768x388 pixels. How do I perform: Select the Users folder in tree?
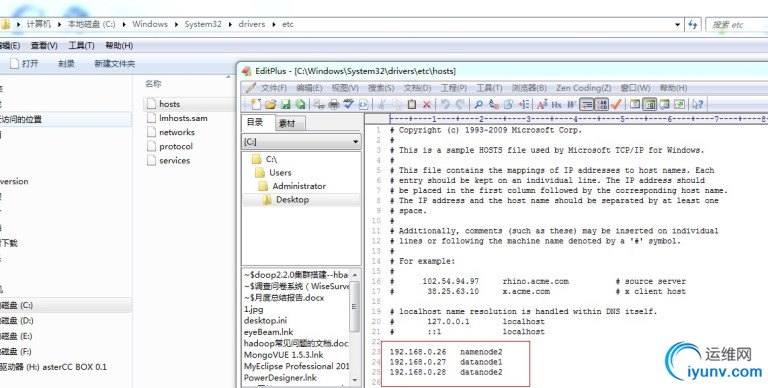[280, 172]
